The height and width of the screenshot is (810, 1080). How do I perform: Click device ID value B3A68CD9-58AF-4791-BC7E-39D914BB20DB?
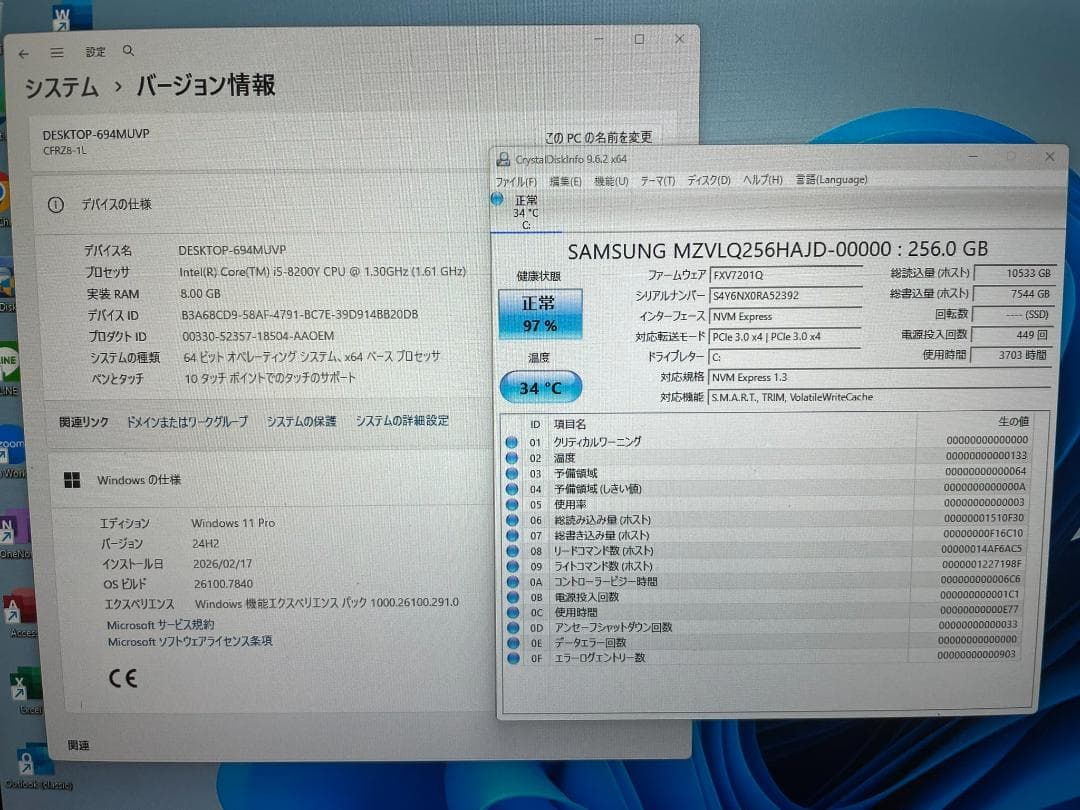coord(300,315)
